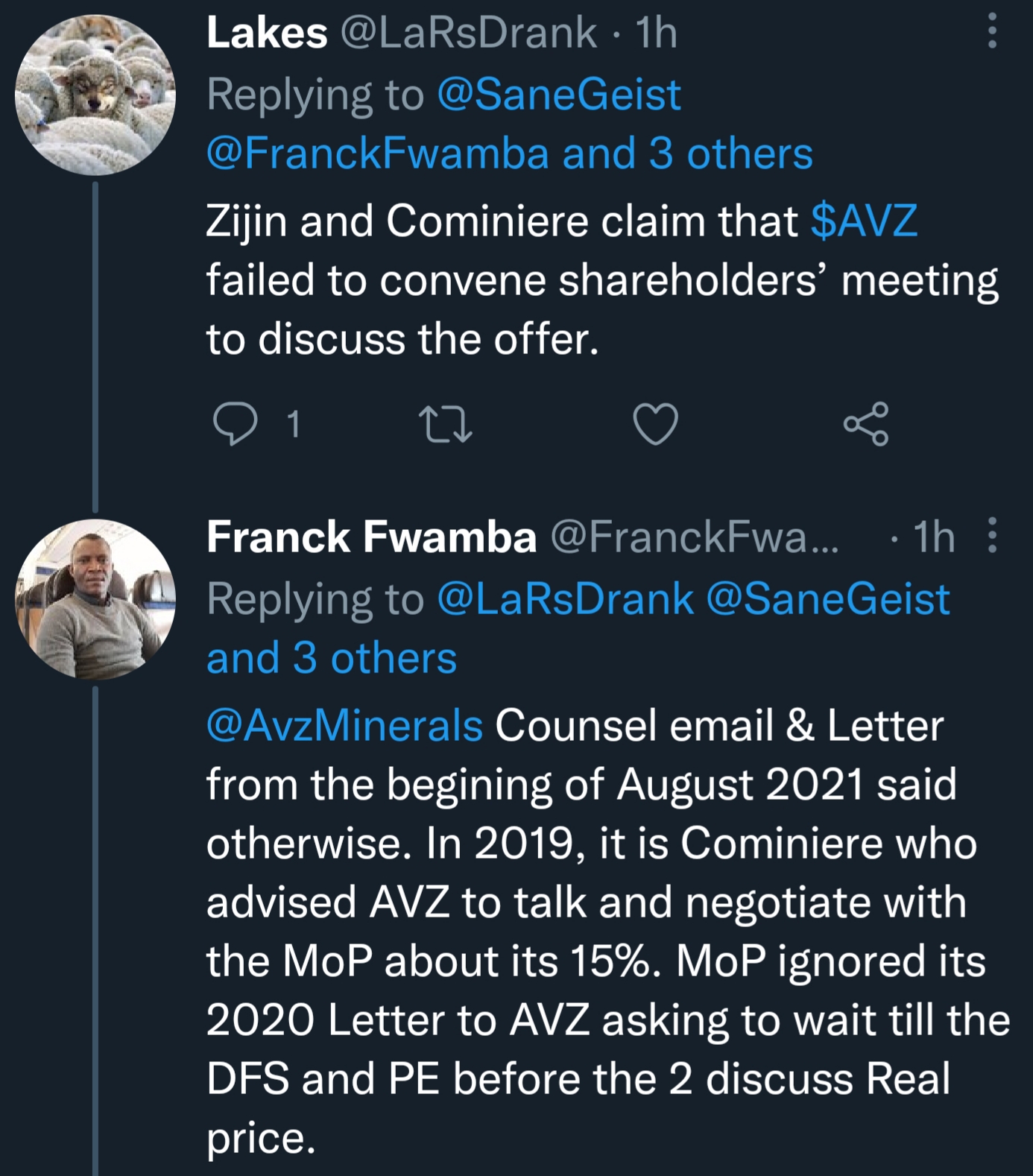This screenshot has height=1176, width=1033.
Task: Open Lakes' sheep profile picture
Action: 95,95
